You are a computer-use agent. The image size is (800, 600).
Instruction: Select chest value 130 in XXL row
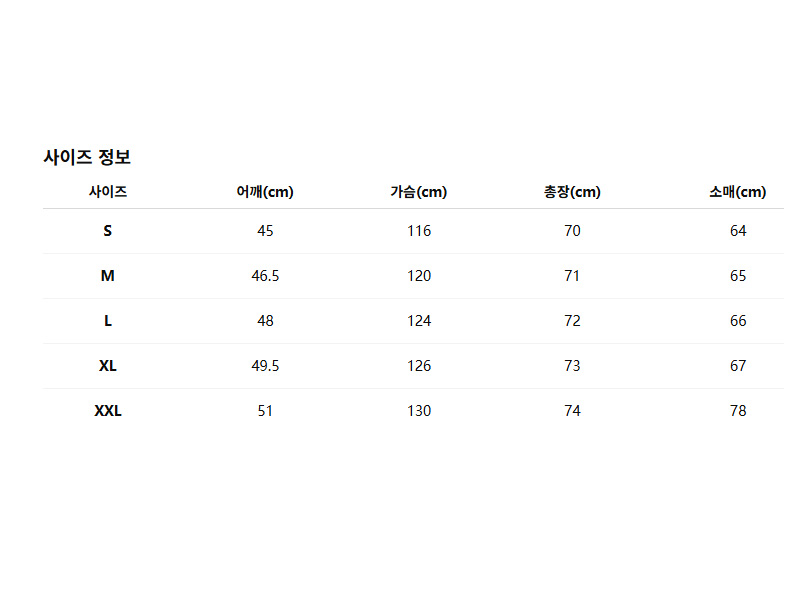click(x=419, y=411)
